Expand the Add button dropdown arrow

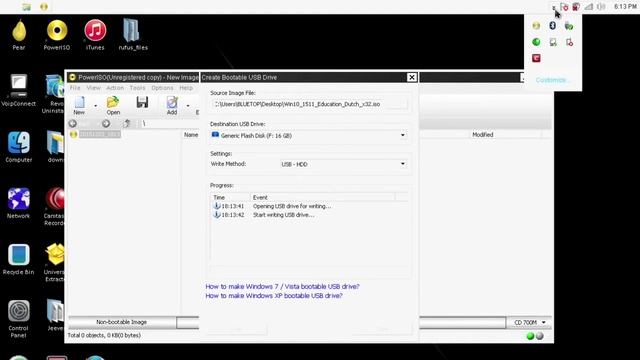[188, 106]
